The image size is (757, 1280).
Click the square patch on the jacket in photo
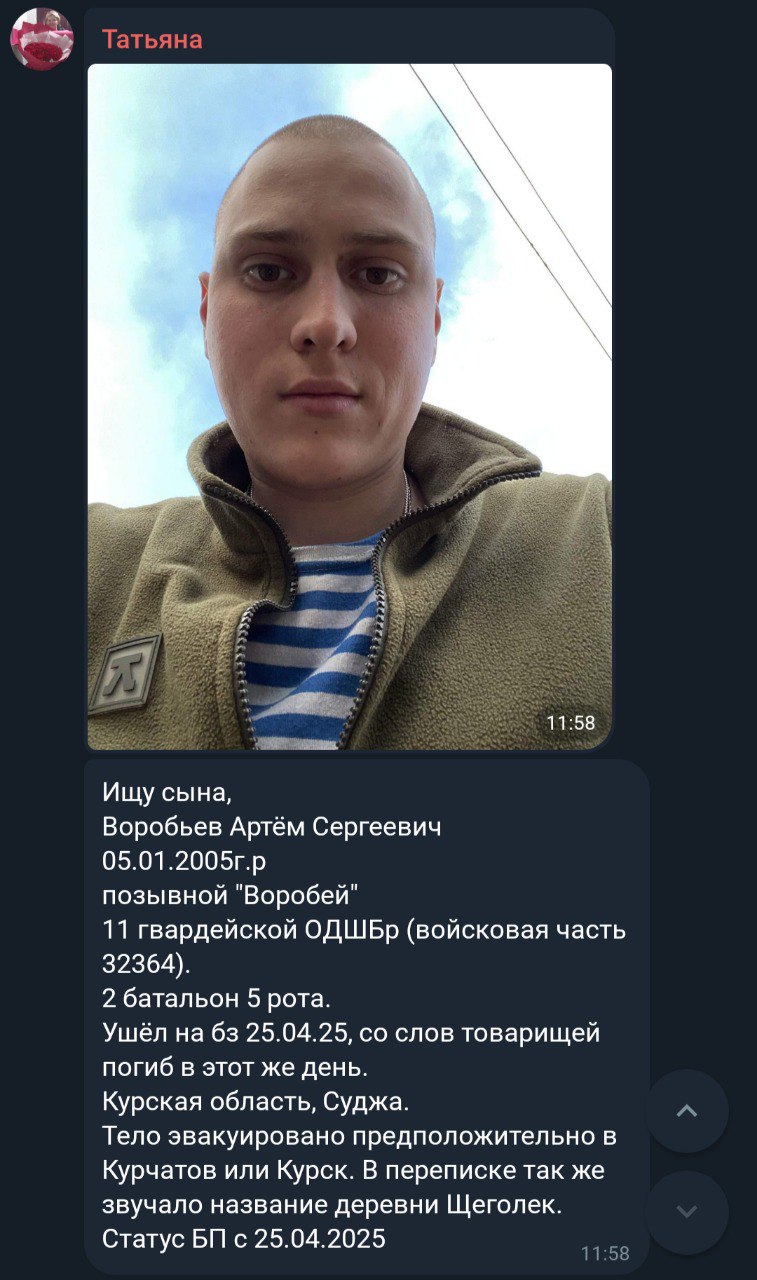[x=124, y=673]
